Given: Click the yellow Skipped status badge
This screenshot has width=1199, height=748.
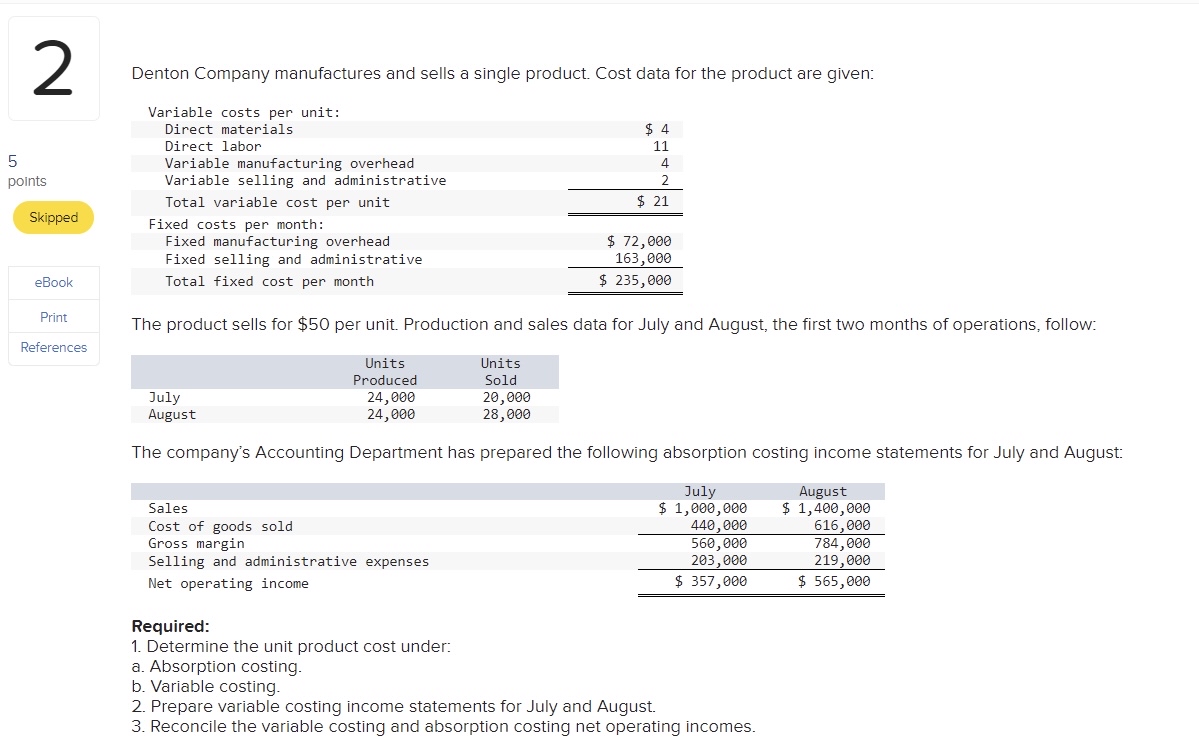Looking at the screenshot, I should point(54,217).
